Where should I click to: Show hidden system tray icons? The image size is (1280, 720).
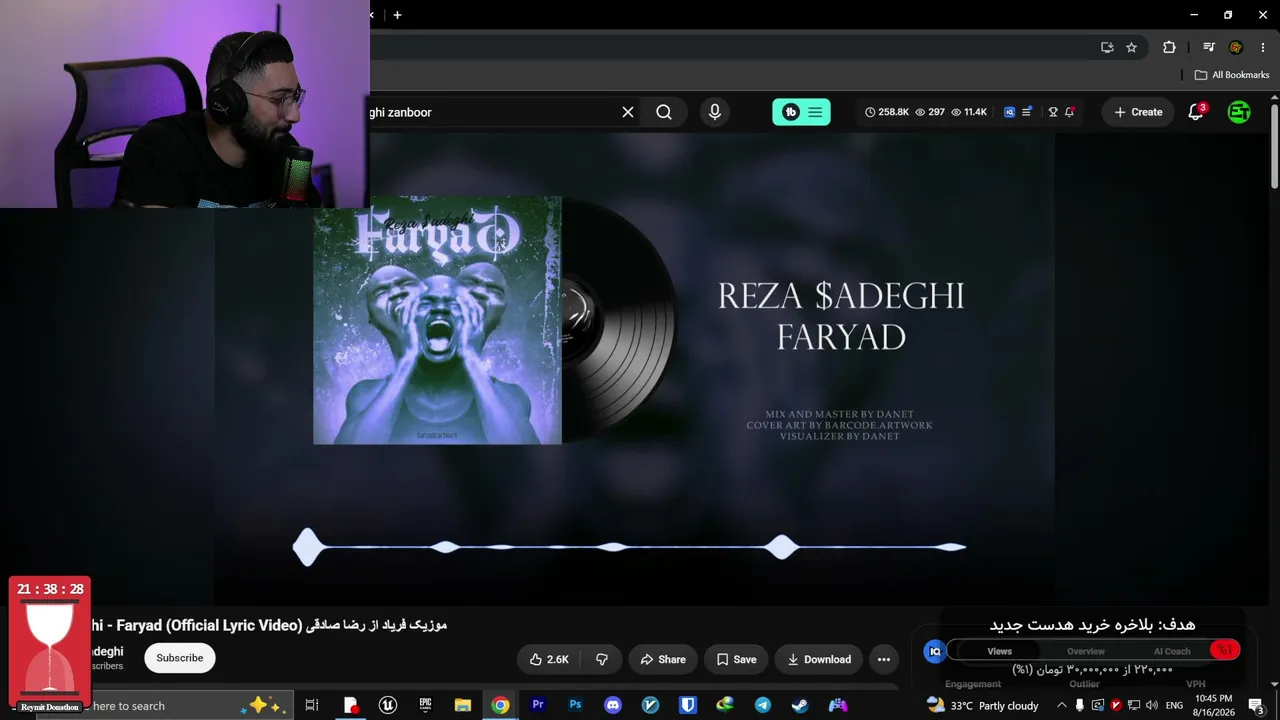pyautogui.click(x=1062, y=705)
